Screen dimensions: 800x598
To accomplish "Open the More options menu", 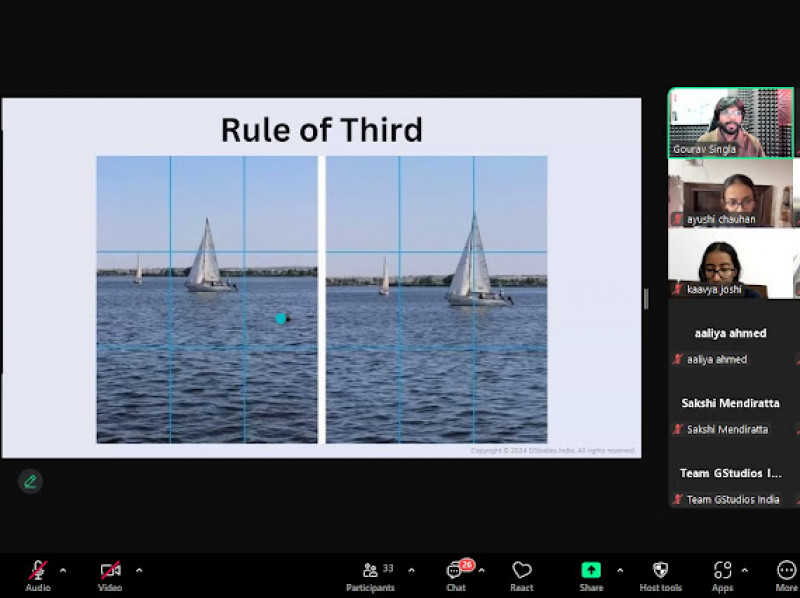I will point(786,571).
